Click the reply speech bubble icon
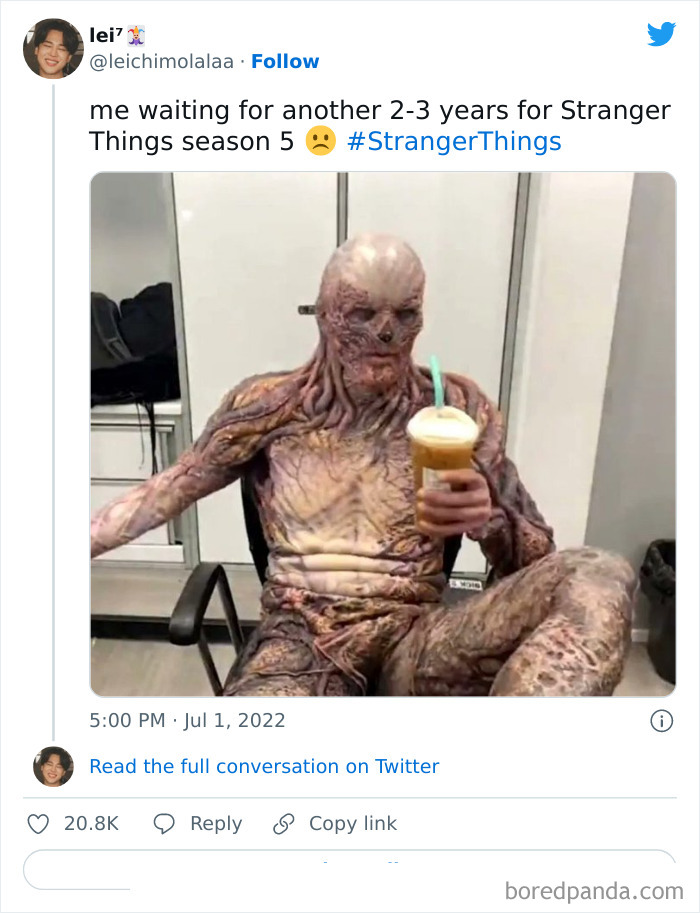Image resolution: width=700 pixels, height=913 pixels. [165, 824]
